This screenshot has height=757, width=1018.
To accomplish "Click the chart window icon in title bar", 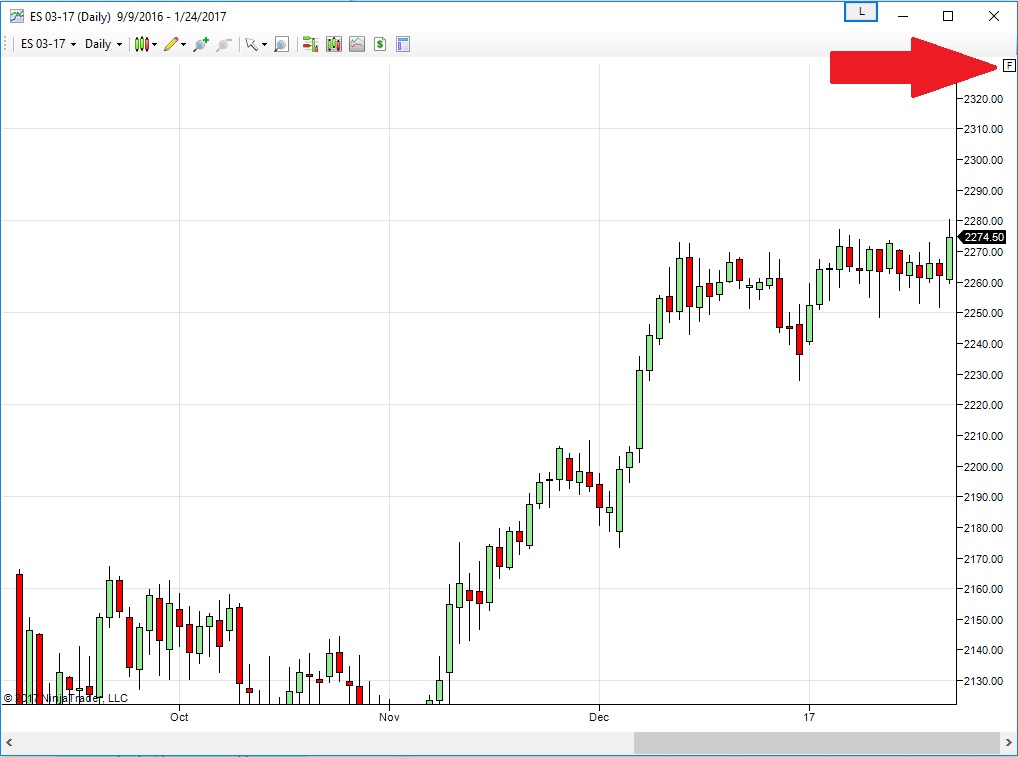I will (x=16, y=16).
